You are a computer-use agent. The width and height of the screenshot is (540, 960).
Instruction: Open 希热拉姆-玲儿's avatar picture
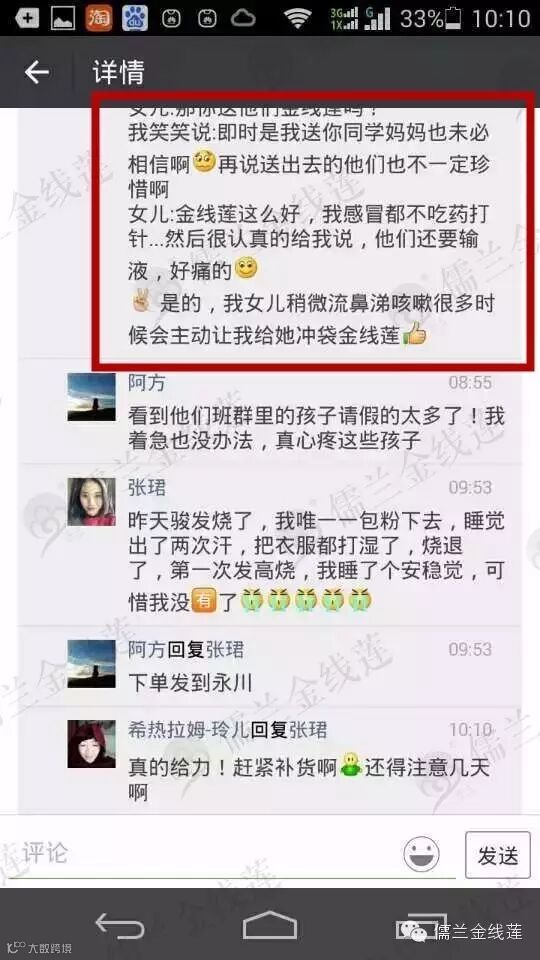coord(91,744)
